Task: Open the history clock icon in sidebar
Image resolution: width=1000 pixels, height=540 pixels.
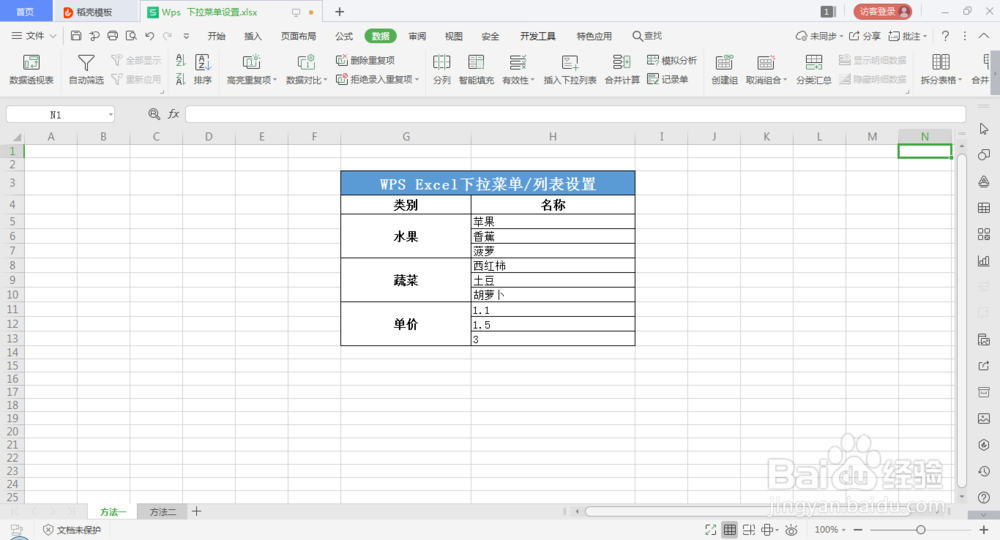Action: pyautogui.click(x=984, y=471)
